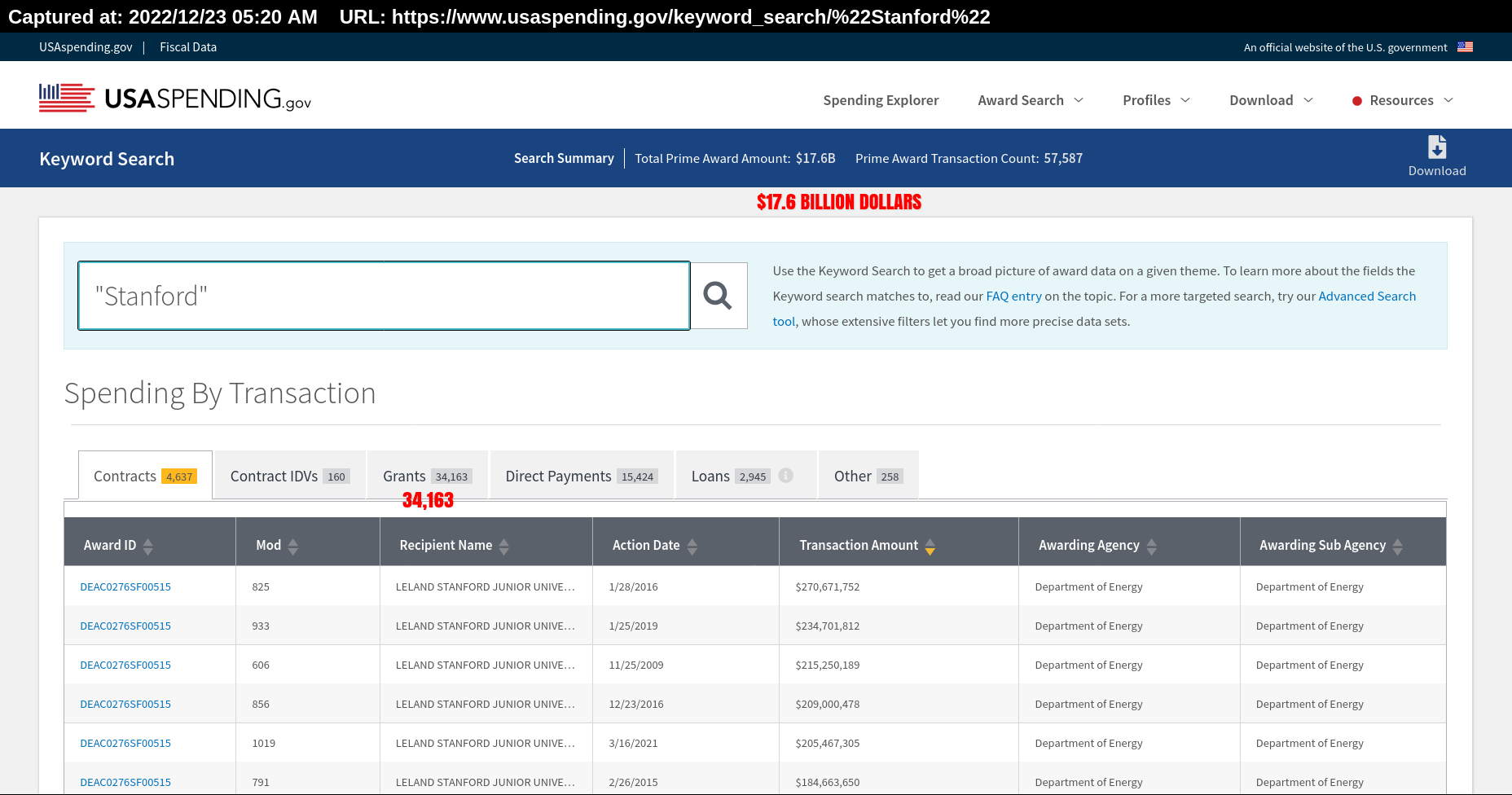The width and height of the screenshot is (1512, 795).
Task: Click the action date 11/25/2009
Action: pos(636,665)
